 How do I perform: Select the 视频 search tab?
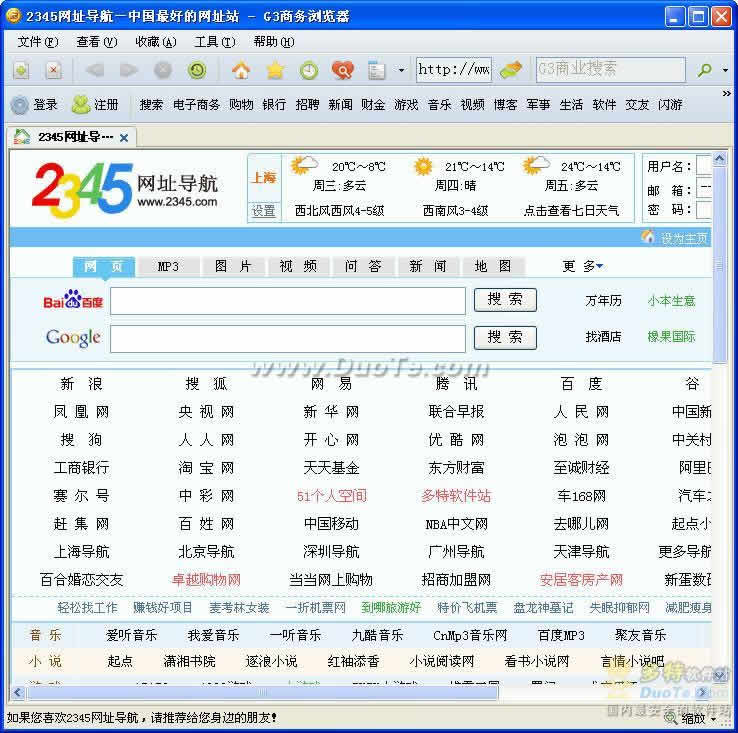coord(298,266)
